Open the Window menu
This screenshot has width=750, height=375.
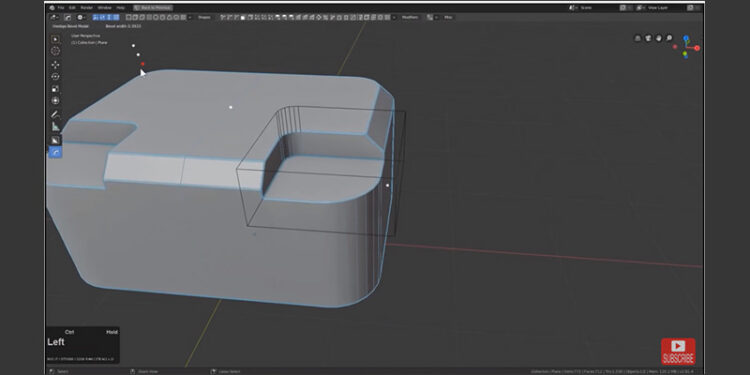(x=104, y=8)
